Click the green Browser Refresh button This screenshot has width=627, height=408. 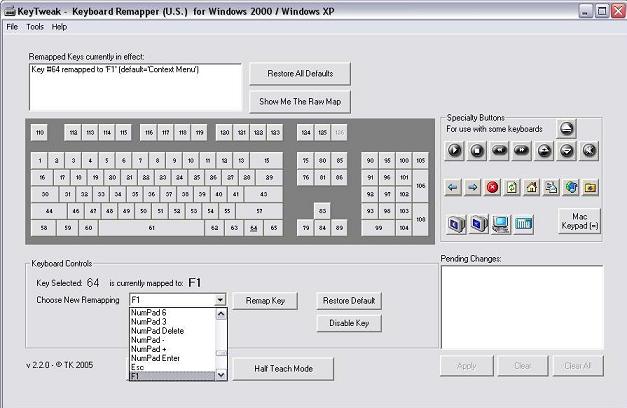click(x=512, y=187)
